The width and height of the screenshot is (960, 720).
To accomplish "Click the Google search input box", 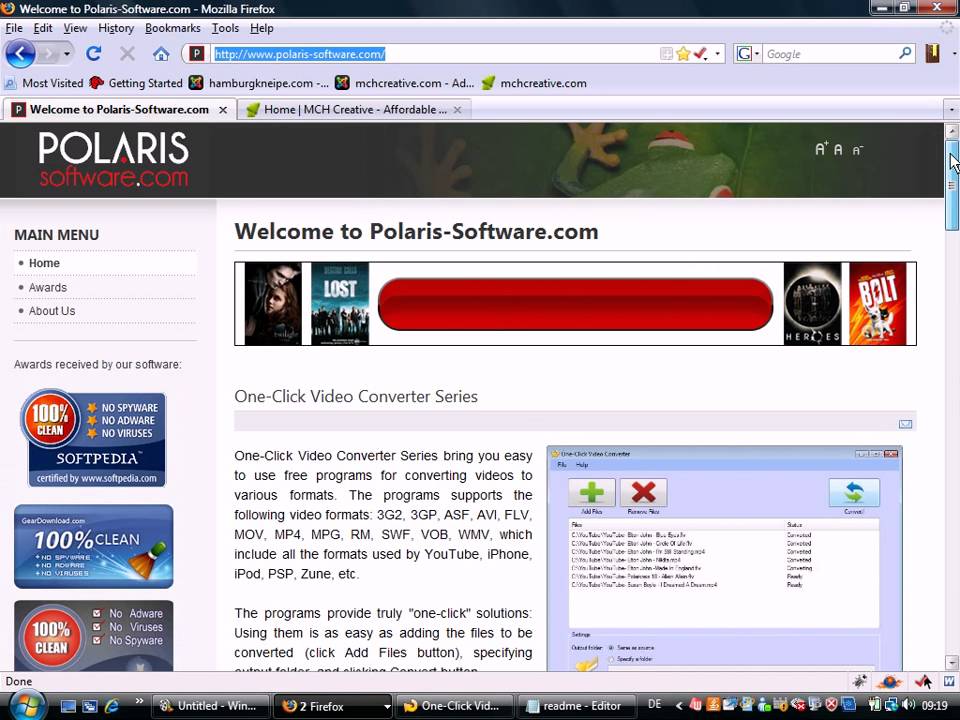I will coord(830,54).
